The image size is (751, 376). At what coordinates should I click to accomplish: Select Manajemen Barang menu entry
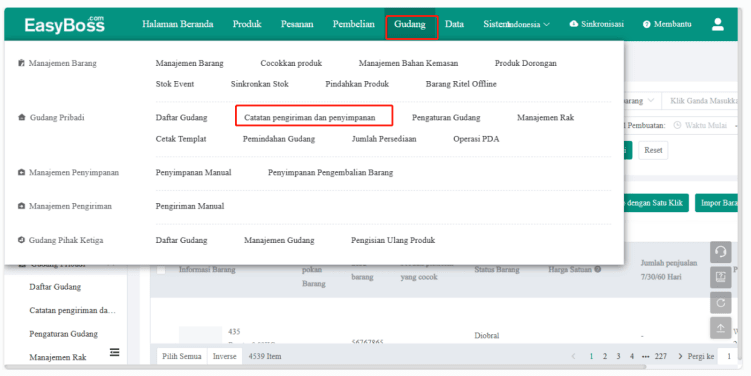(x=190, y=63)
